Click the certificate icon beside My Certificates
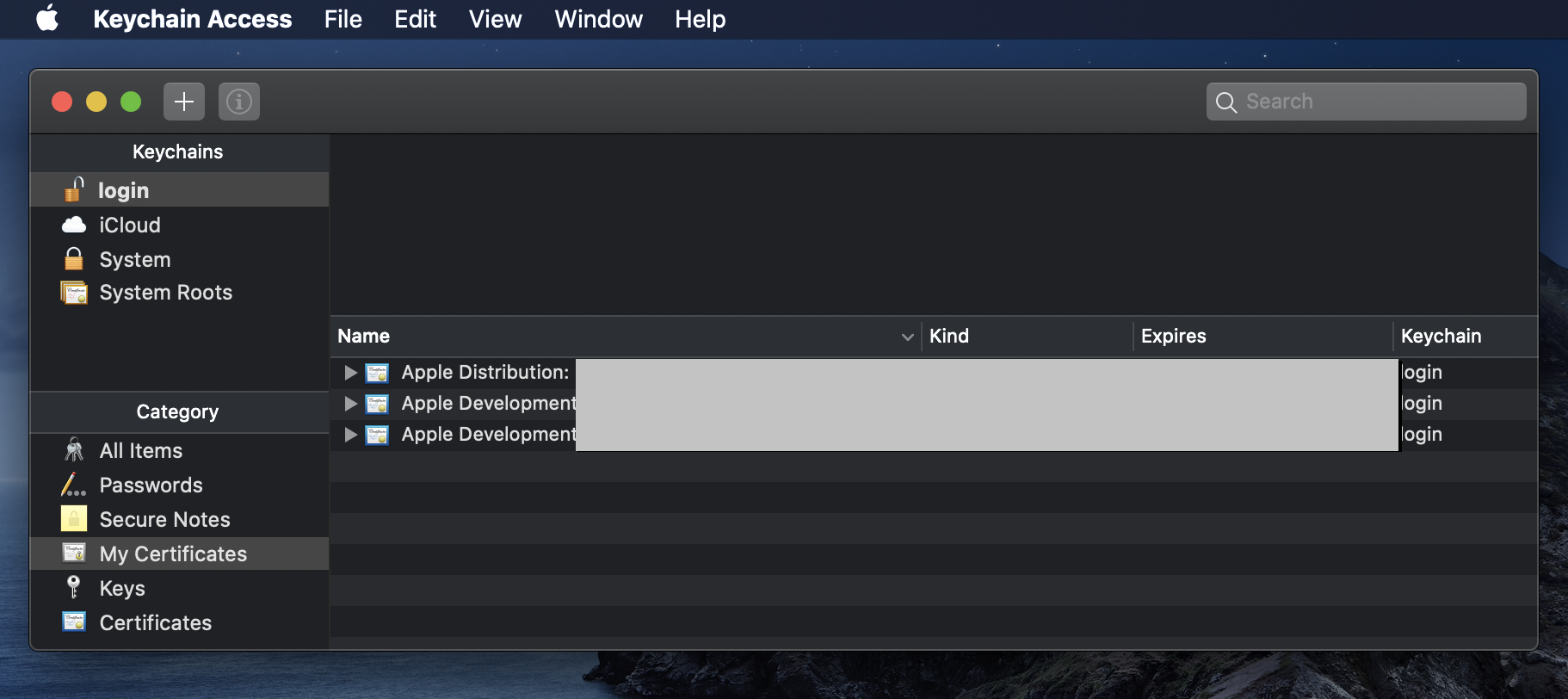The width and height of the screenshot is (1568, 699). (x=74, y=553)
